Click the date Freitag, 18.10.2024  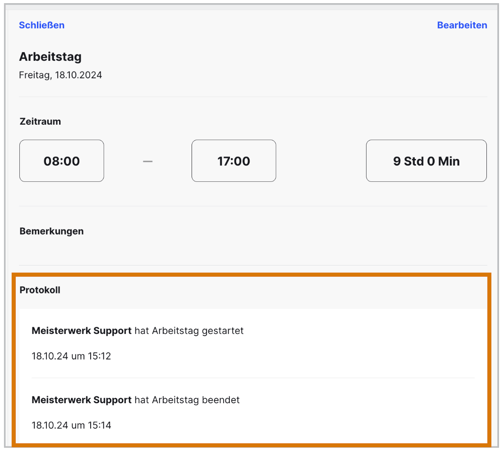click(60, 75)
